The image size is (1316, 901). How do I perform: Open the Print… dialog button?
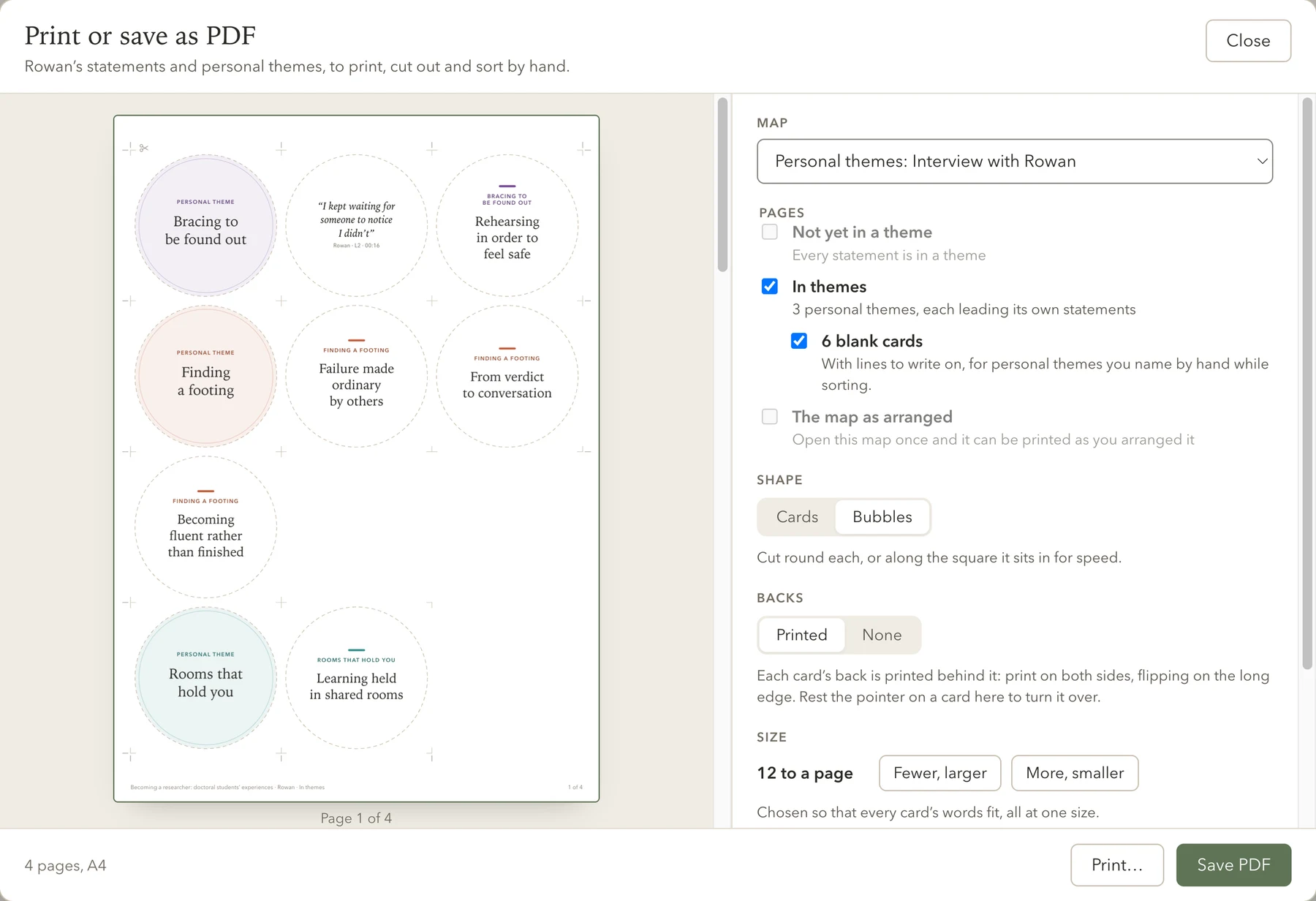click(1117, 865)
